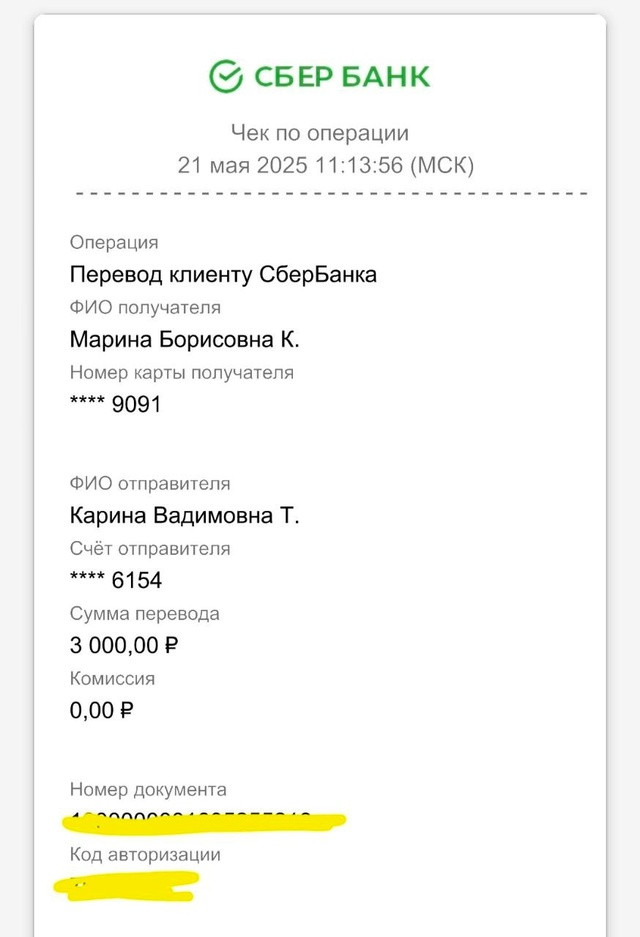Click the Комиссия label
This screenshot has width=640, height=937.
tap(112, 679)
